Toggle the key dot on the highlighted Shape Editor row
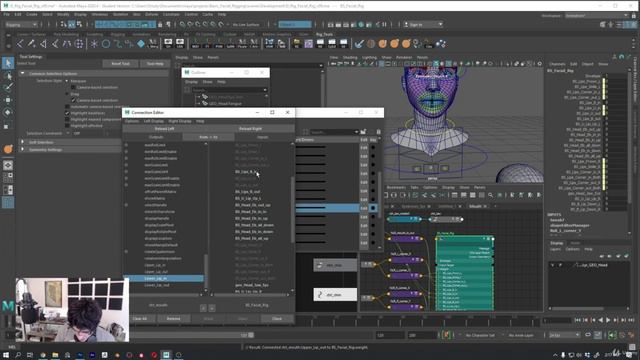The width and height of the screenshot is (640, 360). 373,208
